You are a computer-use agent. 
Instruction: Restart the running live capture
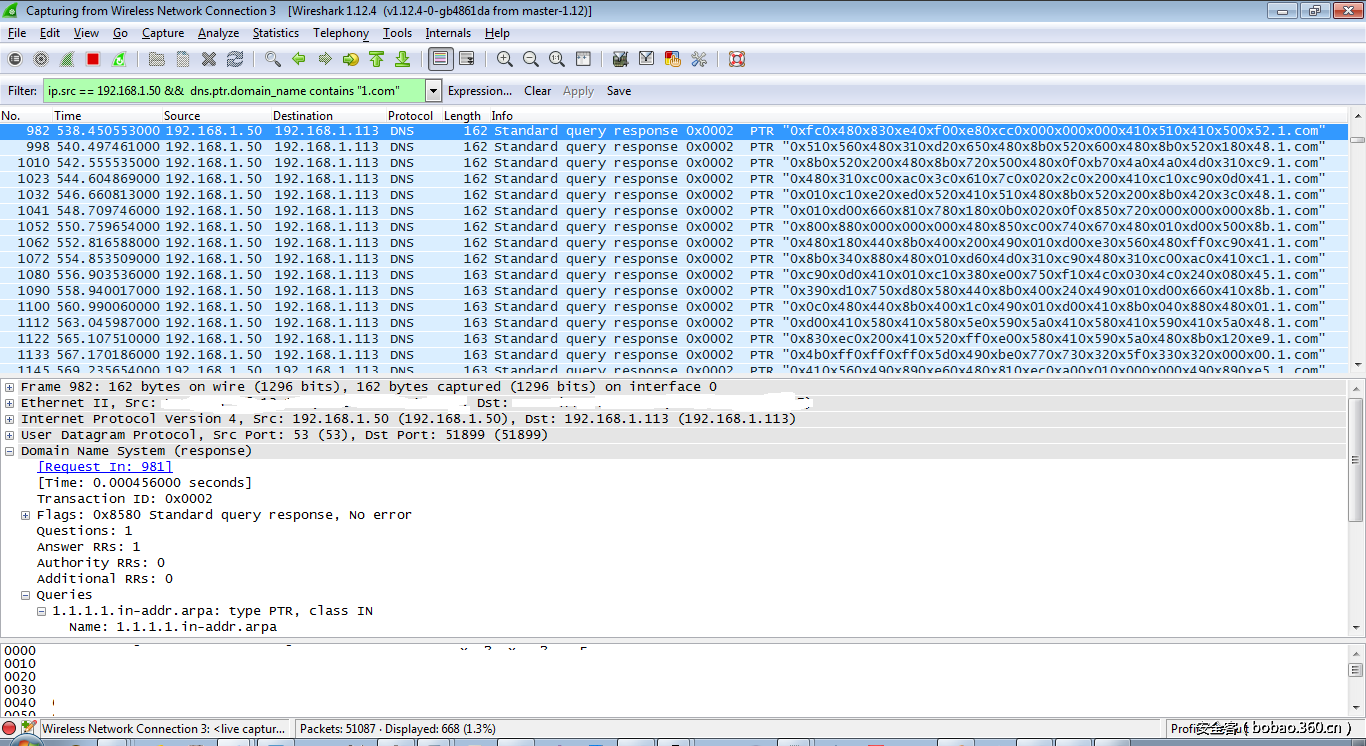click(x=119, y=60)
